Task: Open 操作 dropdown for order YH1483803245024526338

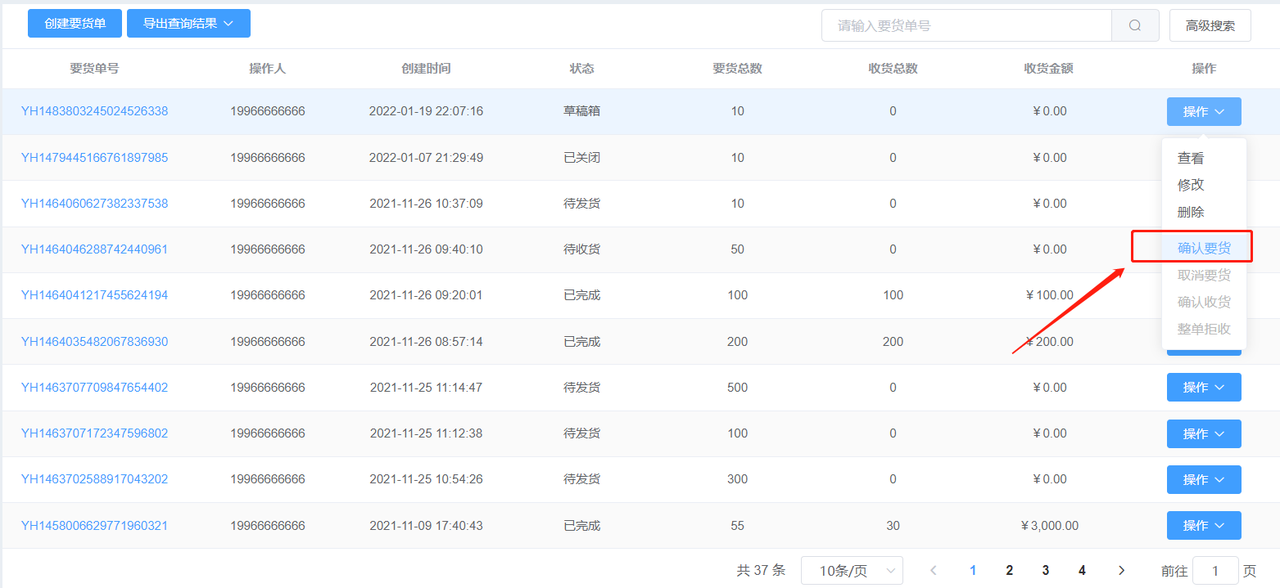Action: coord(1204,111)
